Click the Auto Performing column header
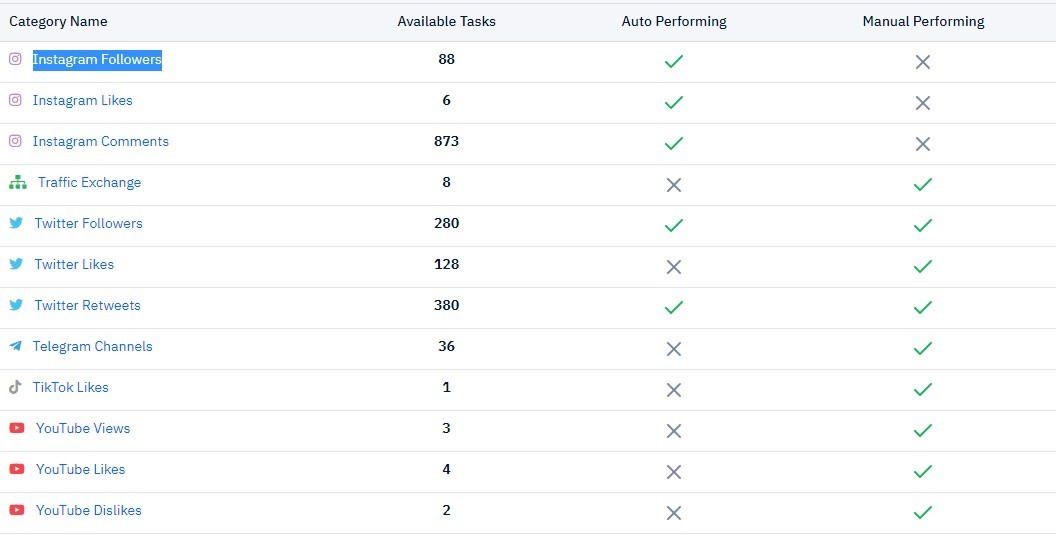1056x535 pixels. pos(674,22)
